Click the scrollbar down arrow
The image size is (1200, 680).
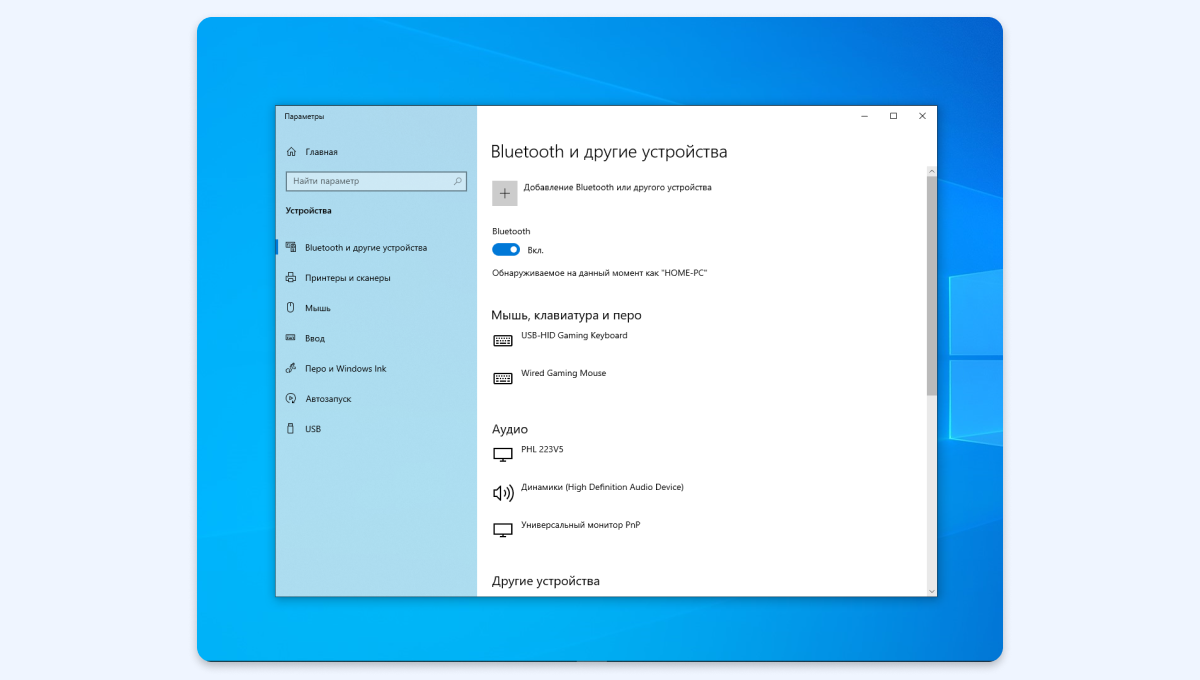coord(932,590)
